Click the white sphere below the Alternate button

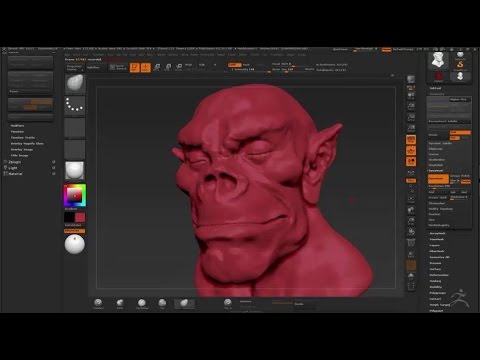coord(75,244)
